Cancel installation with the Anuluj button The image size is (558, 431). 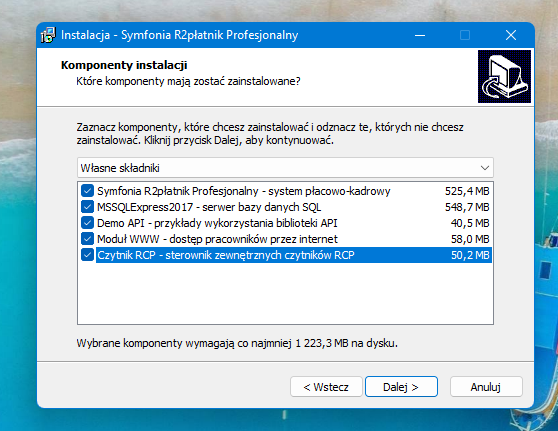pos(486,387)
